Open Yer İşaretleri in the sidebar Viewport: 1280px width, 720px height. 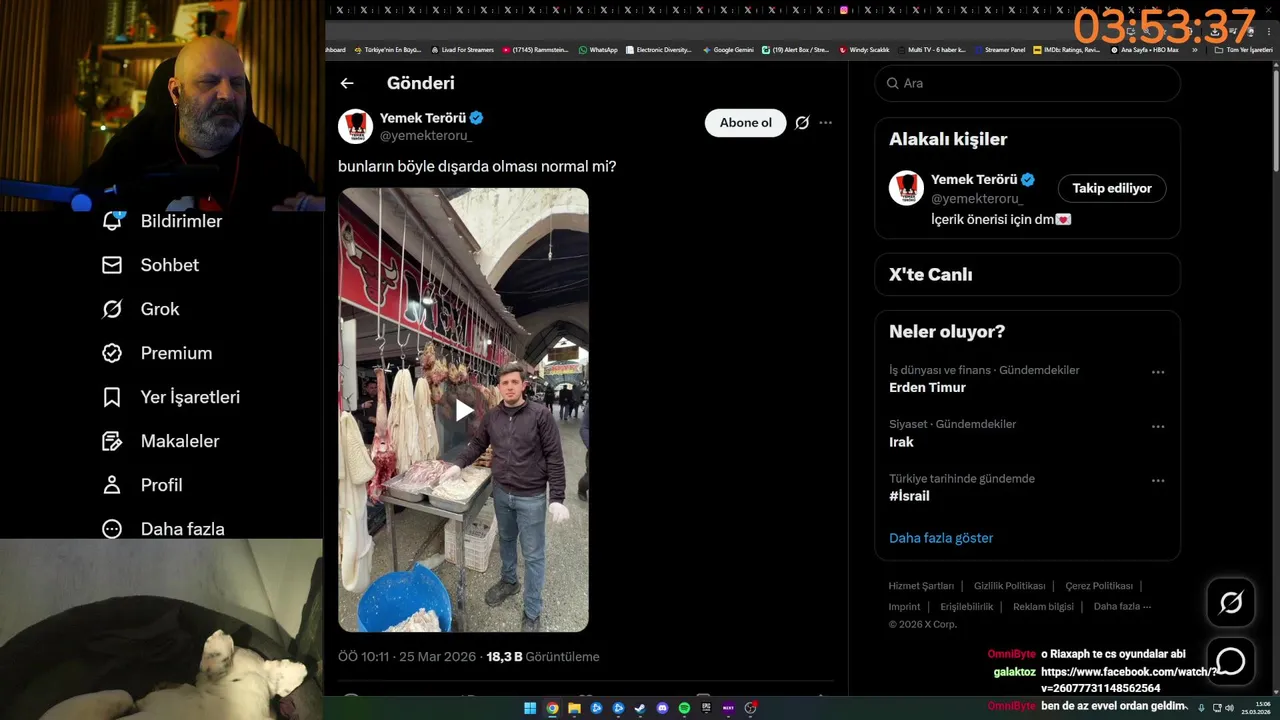[171, 397]
